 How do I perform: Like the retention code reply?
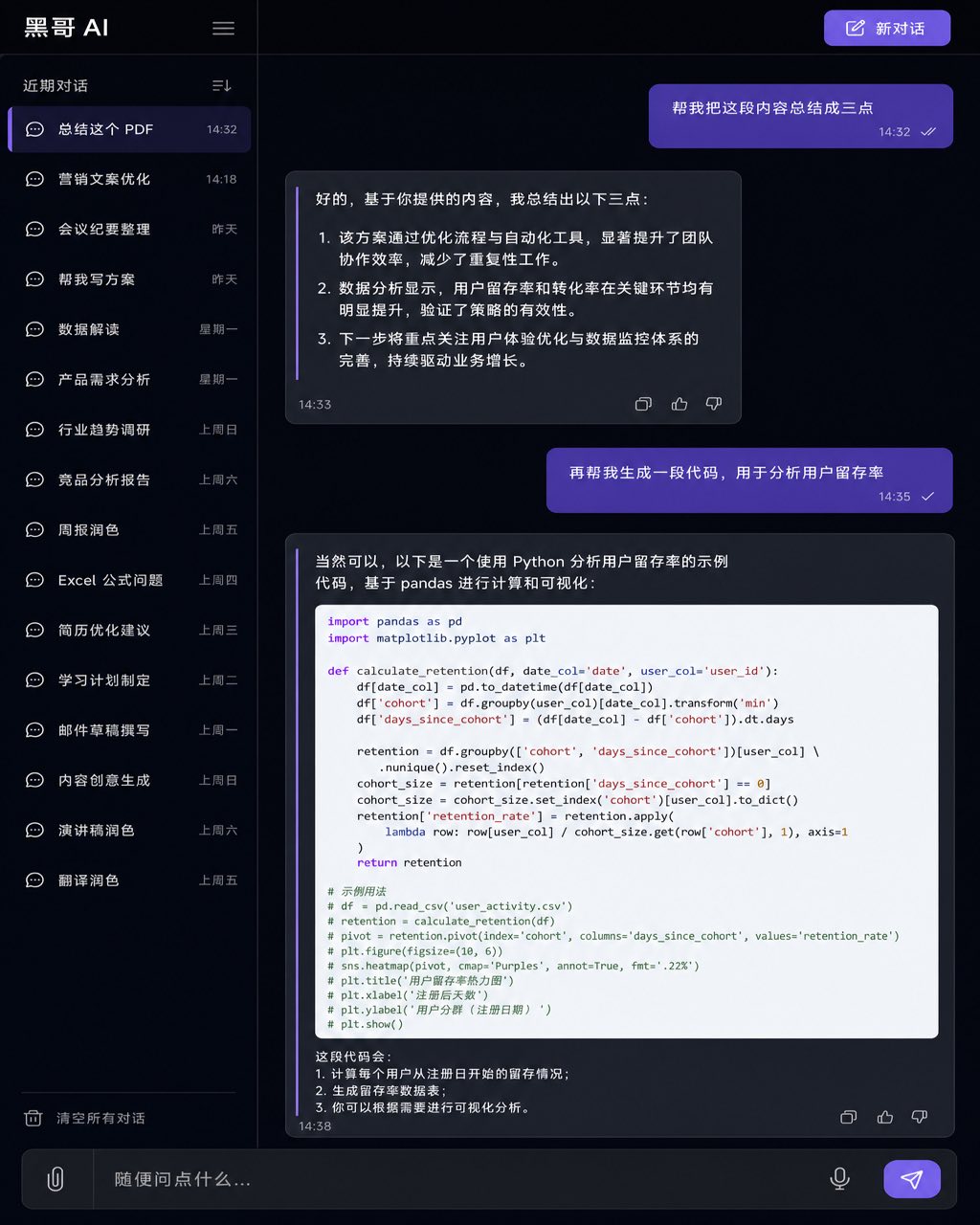[x=885, y=1117]
